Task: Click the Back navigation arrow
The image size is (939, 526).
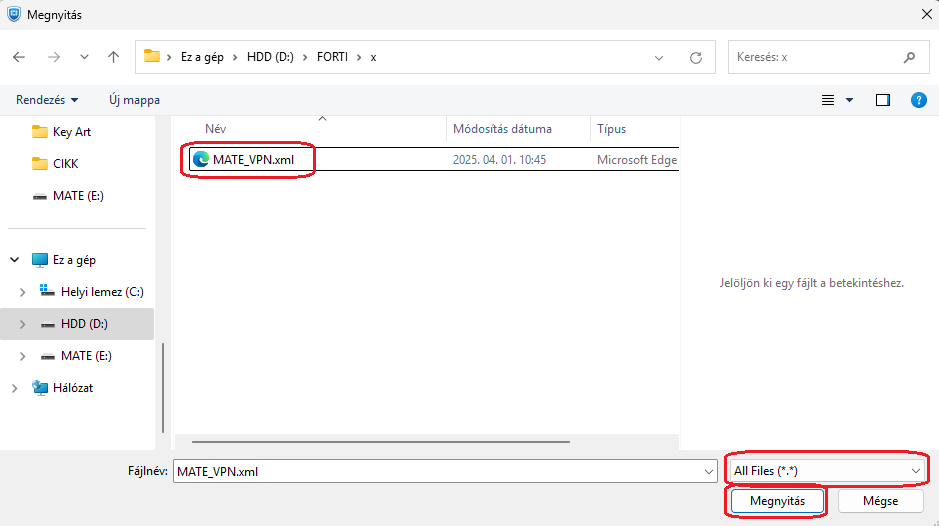Action: coord(19,57)
